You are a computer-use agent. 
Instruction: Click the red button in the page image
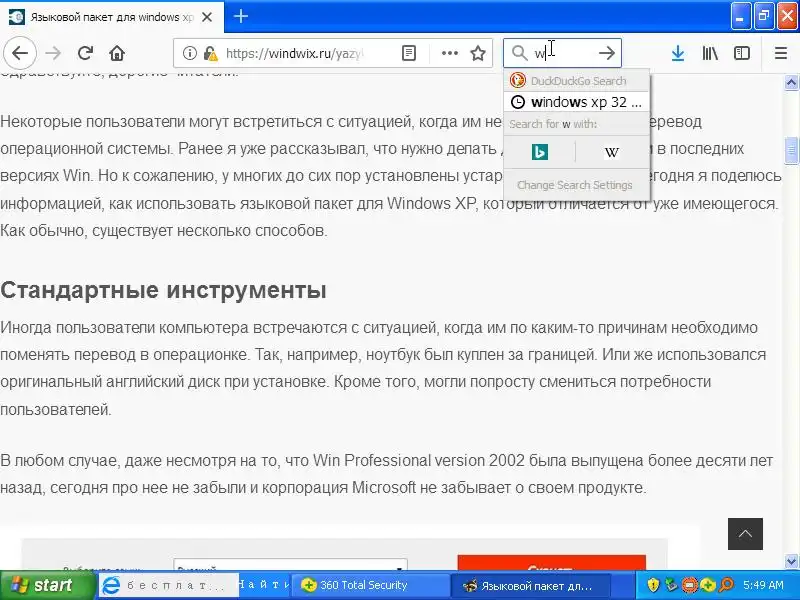tap(552, 563)
